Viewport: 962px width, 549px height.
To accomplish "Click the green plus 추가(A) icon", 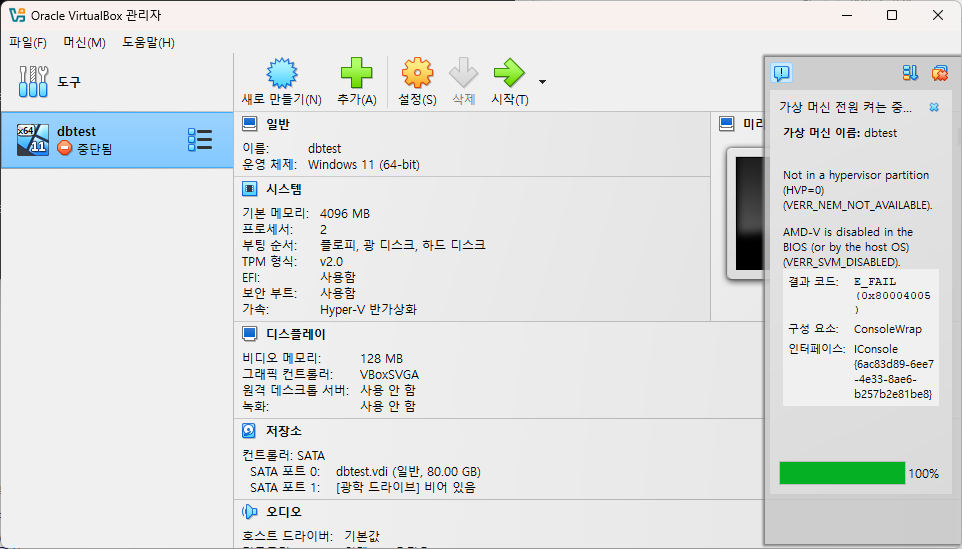I will pos(356,73).
